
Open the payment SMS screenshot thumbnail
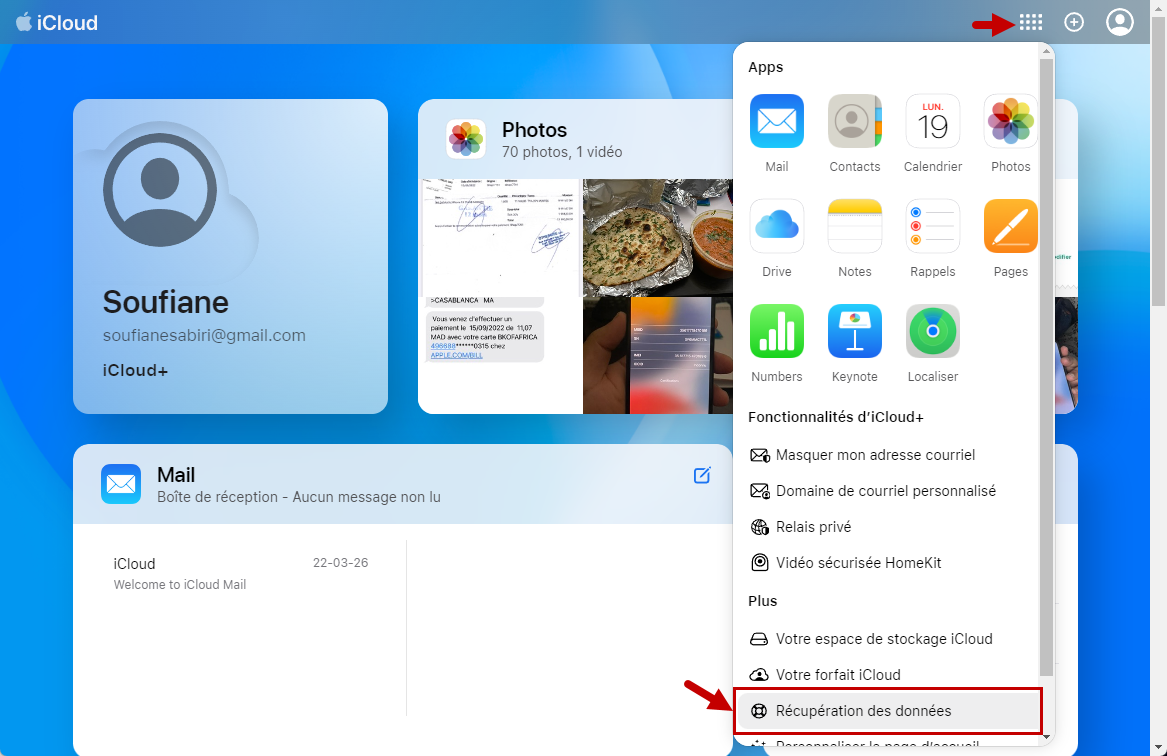pos(500,356)
